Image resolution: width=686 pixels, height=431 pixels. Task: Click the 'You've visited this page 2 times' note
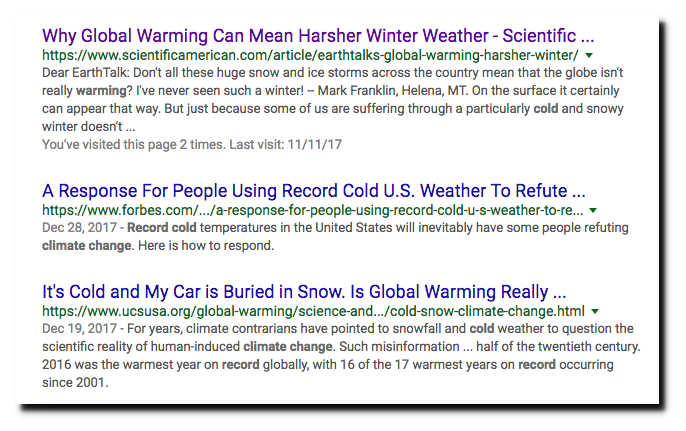pyautogui.click(x=192, y=144)
